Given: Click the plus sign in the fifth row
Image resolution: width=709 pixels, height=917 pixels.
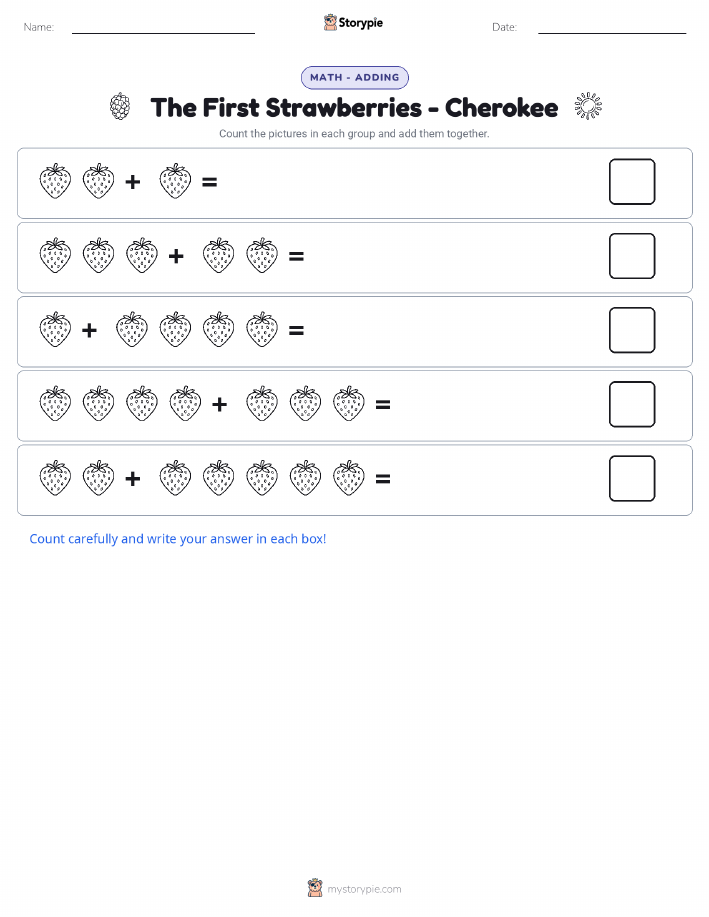Looking at the screenshot, I should click(133, 478).
